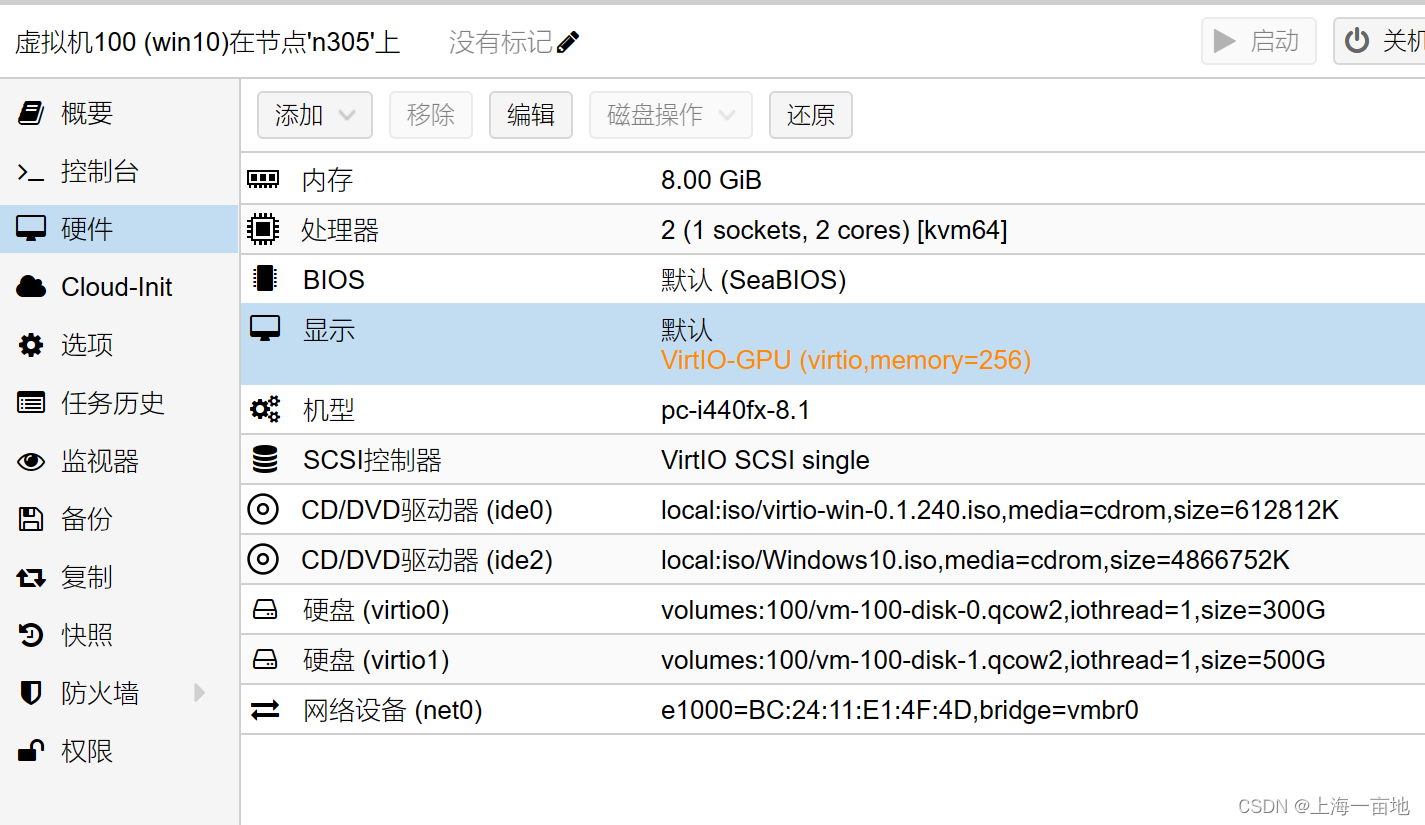Open the 权限 page
The width and height of the screenshot is (1425, 825).
click(119, 751)
